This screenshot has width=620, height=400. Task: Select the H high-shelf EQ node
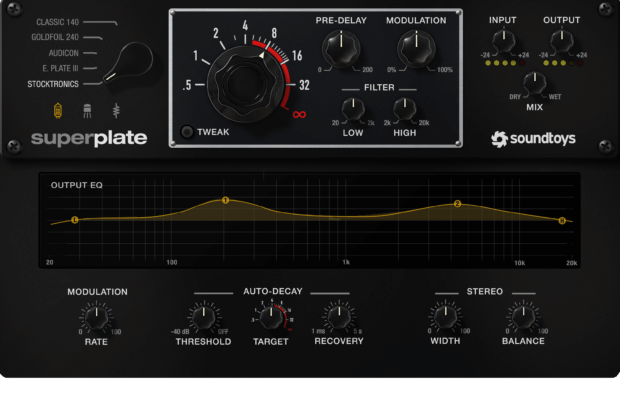pyautogui.click(x=562, y=221)
